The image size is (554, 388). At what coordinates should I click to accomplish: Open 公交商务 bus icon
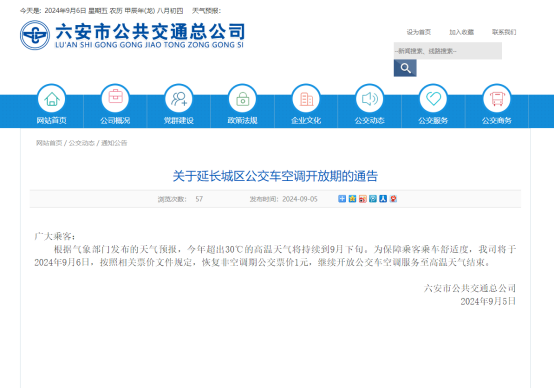click(497, 99)
